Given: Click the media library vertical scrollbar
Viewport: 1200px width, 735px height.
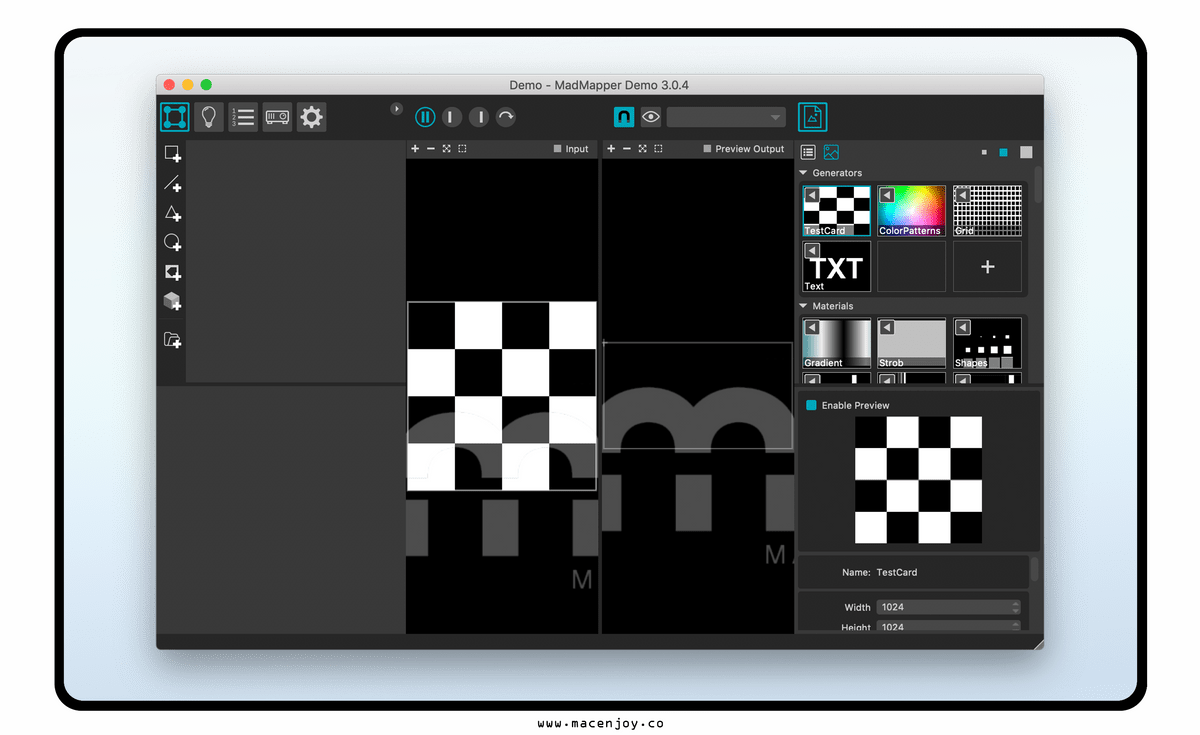Looking at the screenshot, I should [x=1038, y=186].
